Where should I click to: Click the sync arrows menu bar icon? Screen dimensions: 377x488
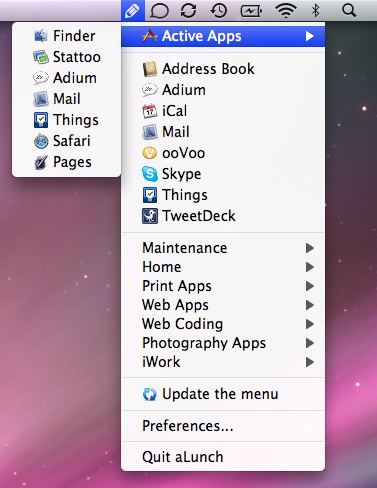coord(189,11)
